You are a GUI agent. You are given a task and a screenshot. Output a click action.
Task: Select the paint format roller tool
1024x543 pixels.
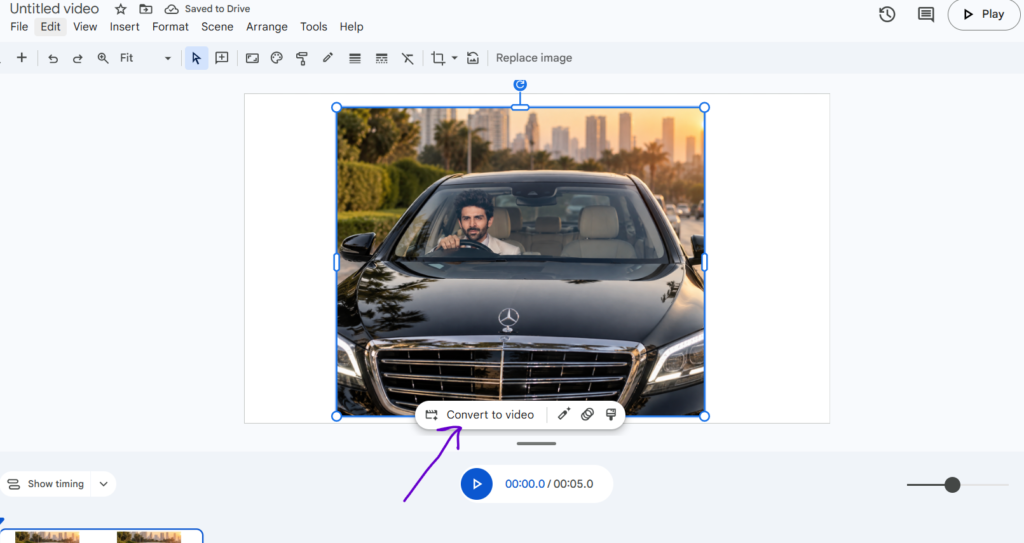coord(302,58)
